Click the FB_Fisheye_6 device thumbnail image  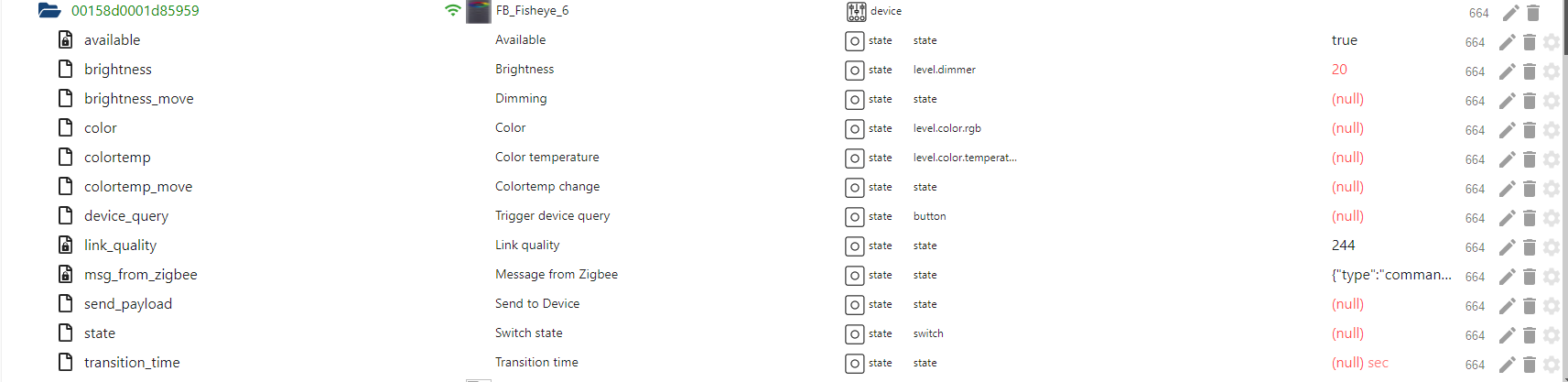click(479, 11)
